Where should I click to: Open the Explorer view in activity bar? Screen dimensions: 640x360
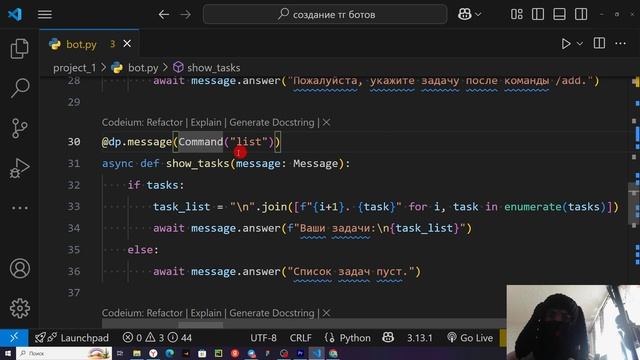tap(20, 49)
